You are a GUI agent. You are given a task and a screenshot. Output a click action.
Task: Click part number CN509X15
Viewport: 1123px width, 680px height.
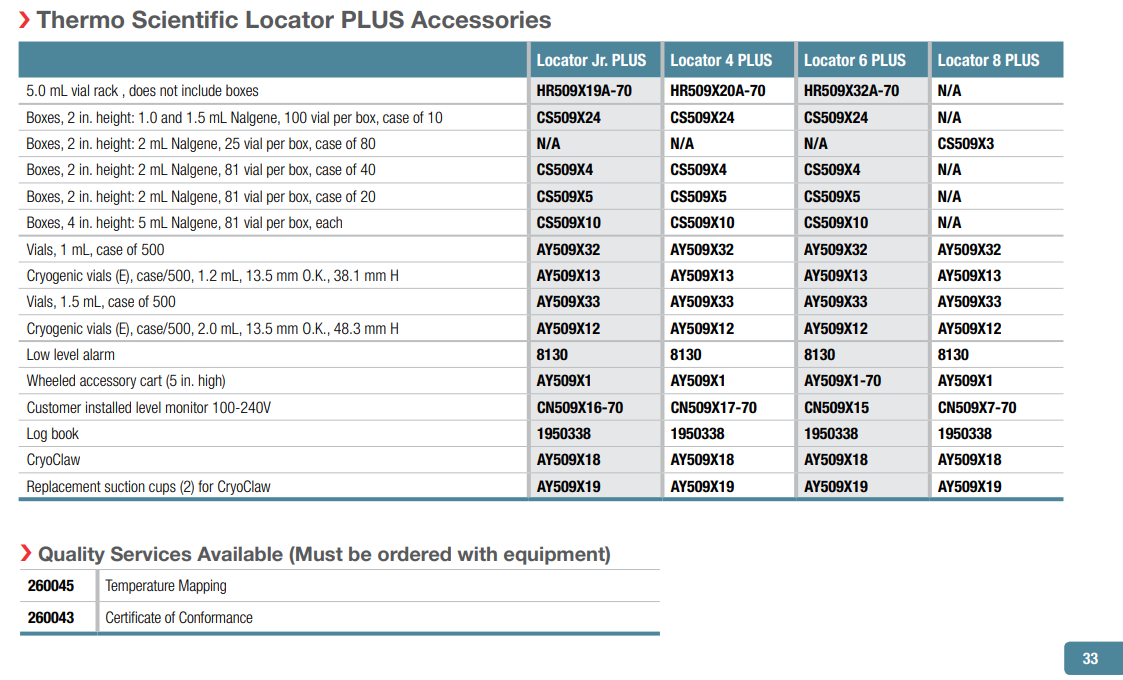pyautogui.click(x=836, y=408)
